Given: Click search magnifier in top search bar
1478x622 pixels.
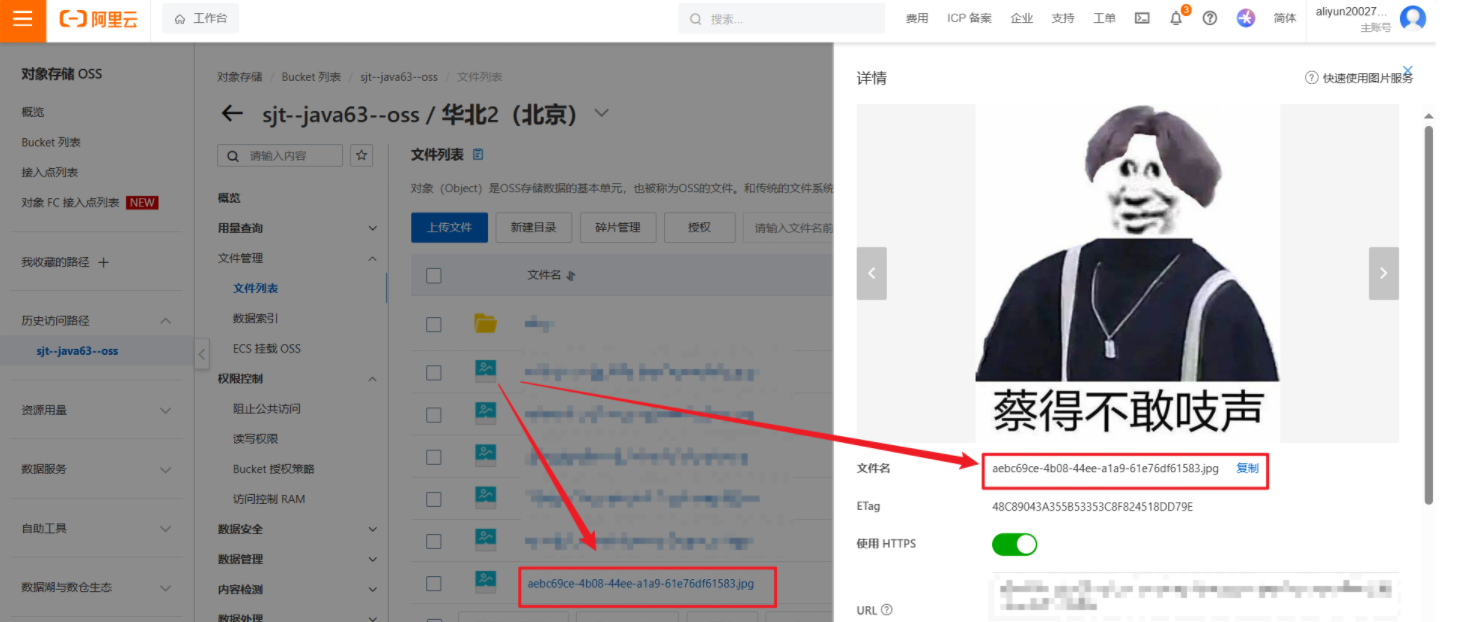Looking at the screenshot, I should 695,19.
